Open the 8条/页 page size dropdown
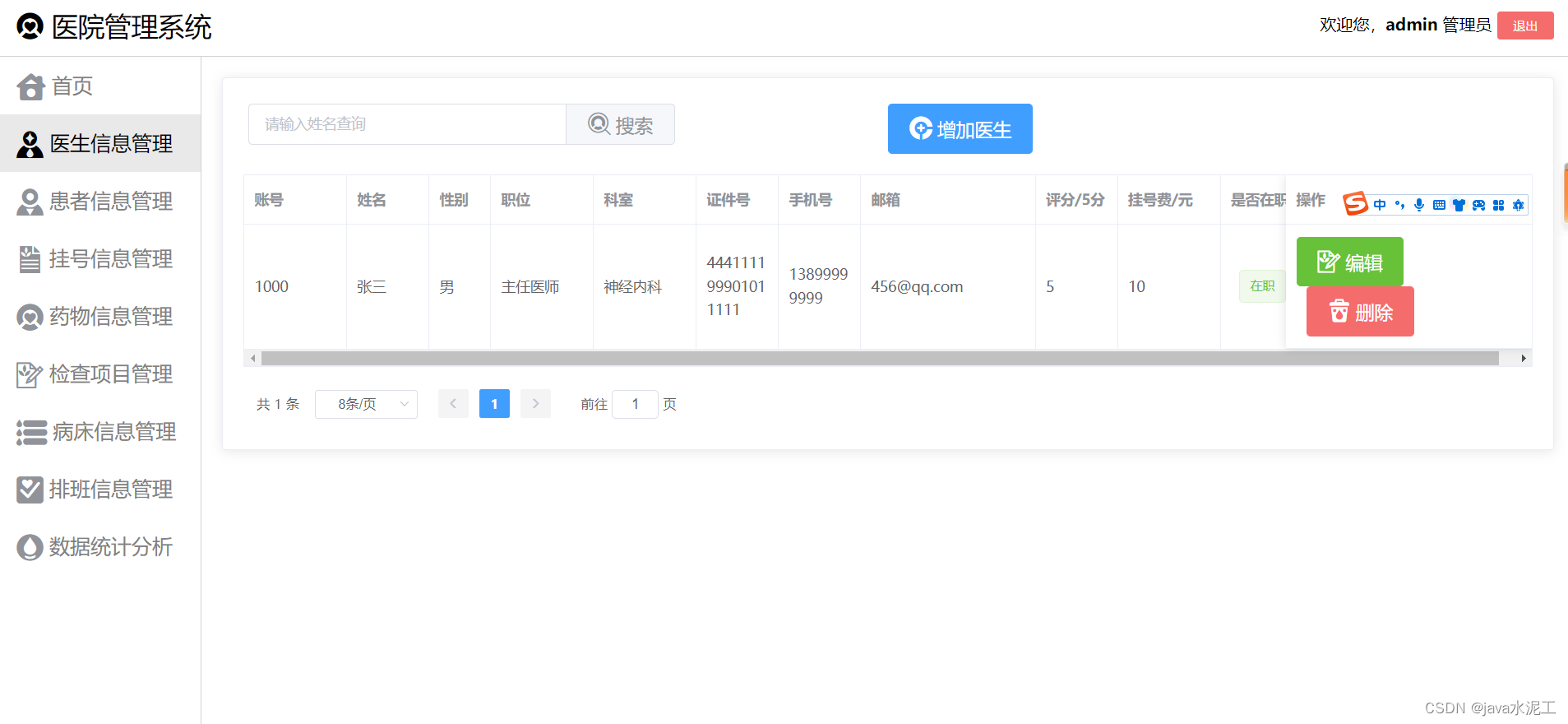This screenshot has height=724, width=1568. [366, 404]
